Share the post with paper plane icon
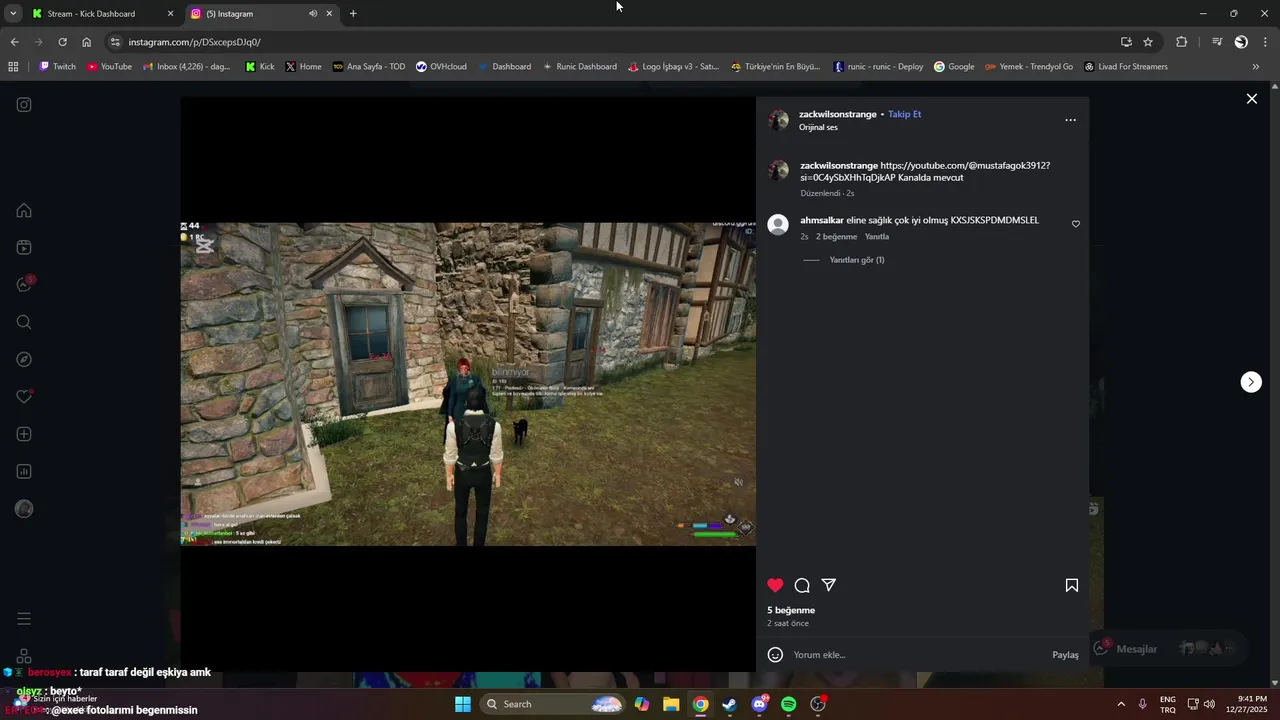The image size is (1280, 720). 829,585
